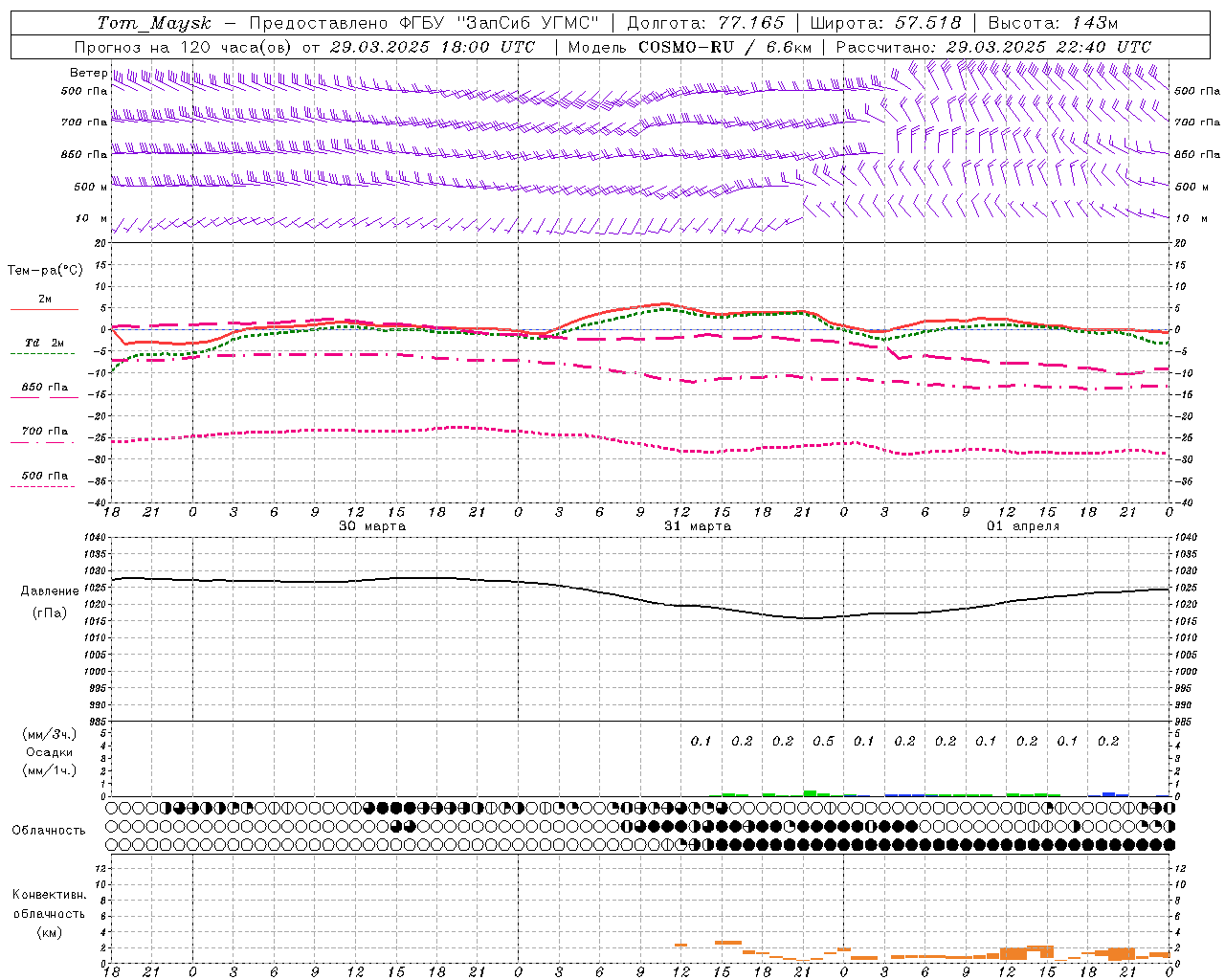Click the longitude value Долгота: 77.165
The height and width of the screenshot is (980, 1225).
(705, 23)
